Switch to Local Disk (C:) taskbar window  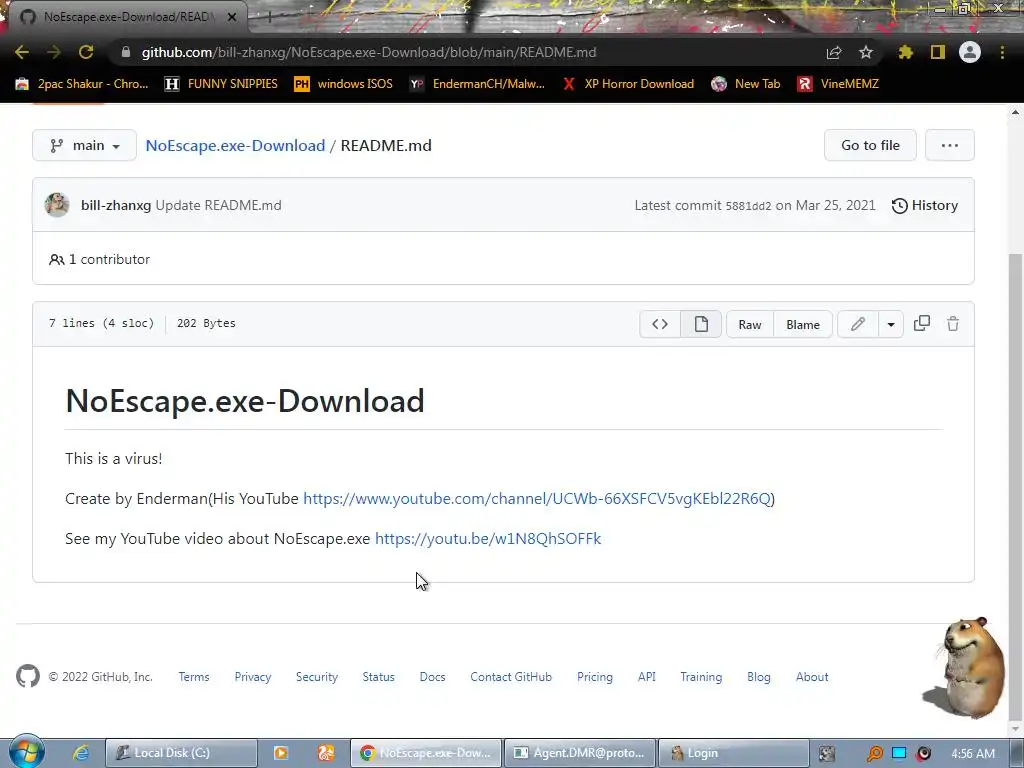tap(182, 753)
